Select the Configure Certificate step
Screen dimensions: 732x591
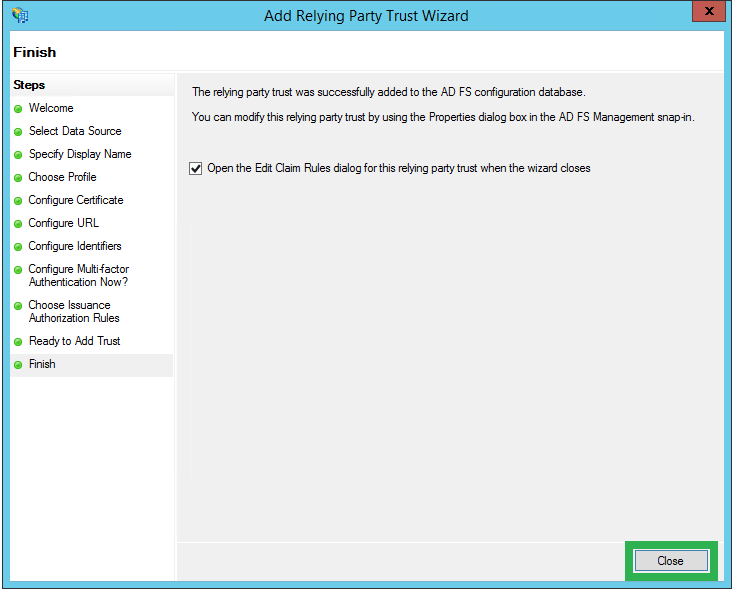(x=76, y=200)
